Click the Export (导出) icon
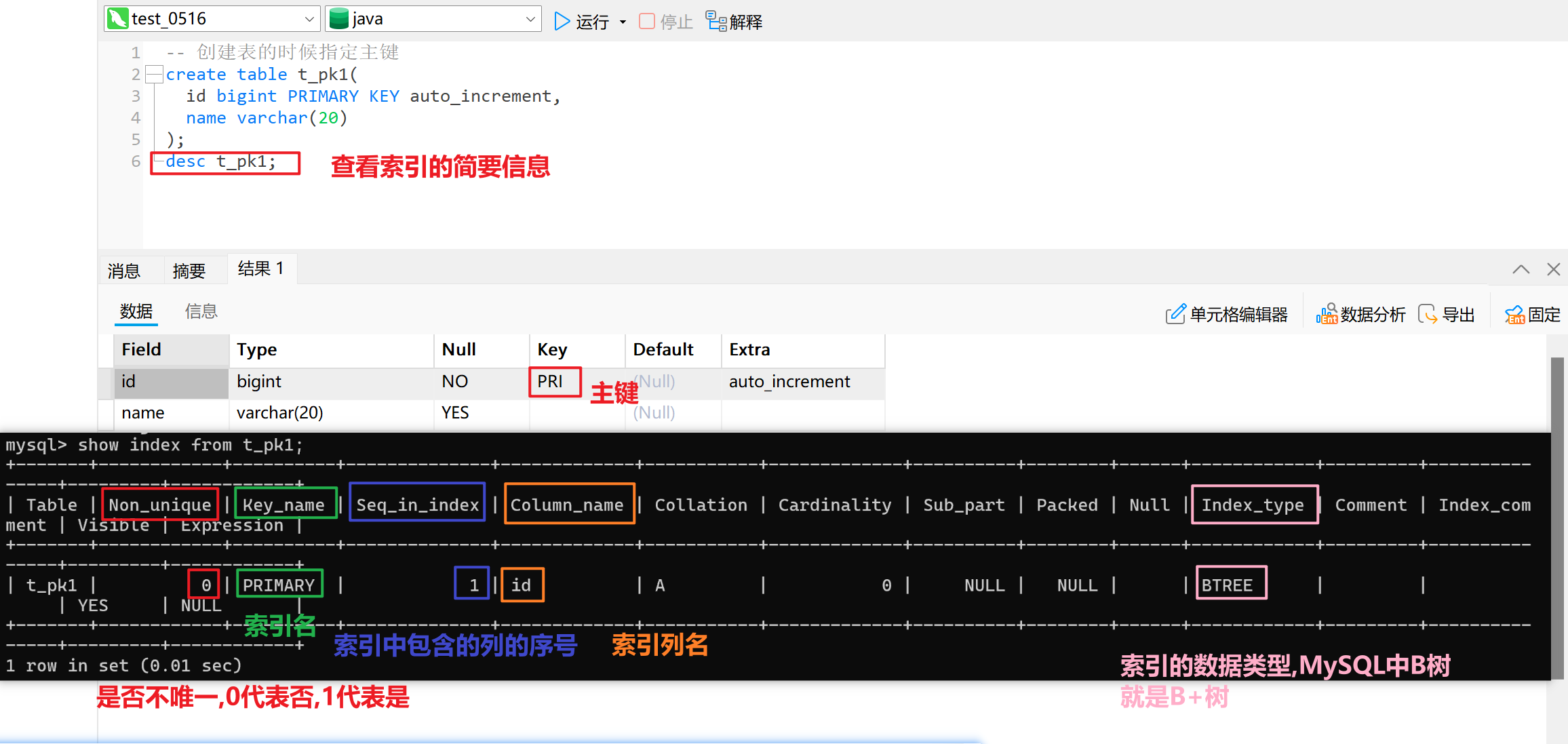1568x744 pixels. pos(1428,314)
